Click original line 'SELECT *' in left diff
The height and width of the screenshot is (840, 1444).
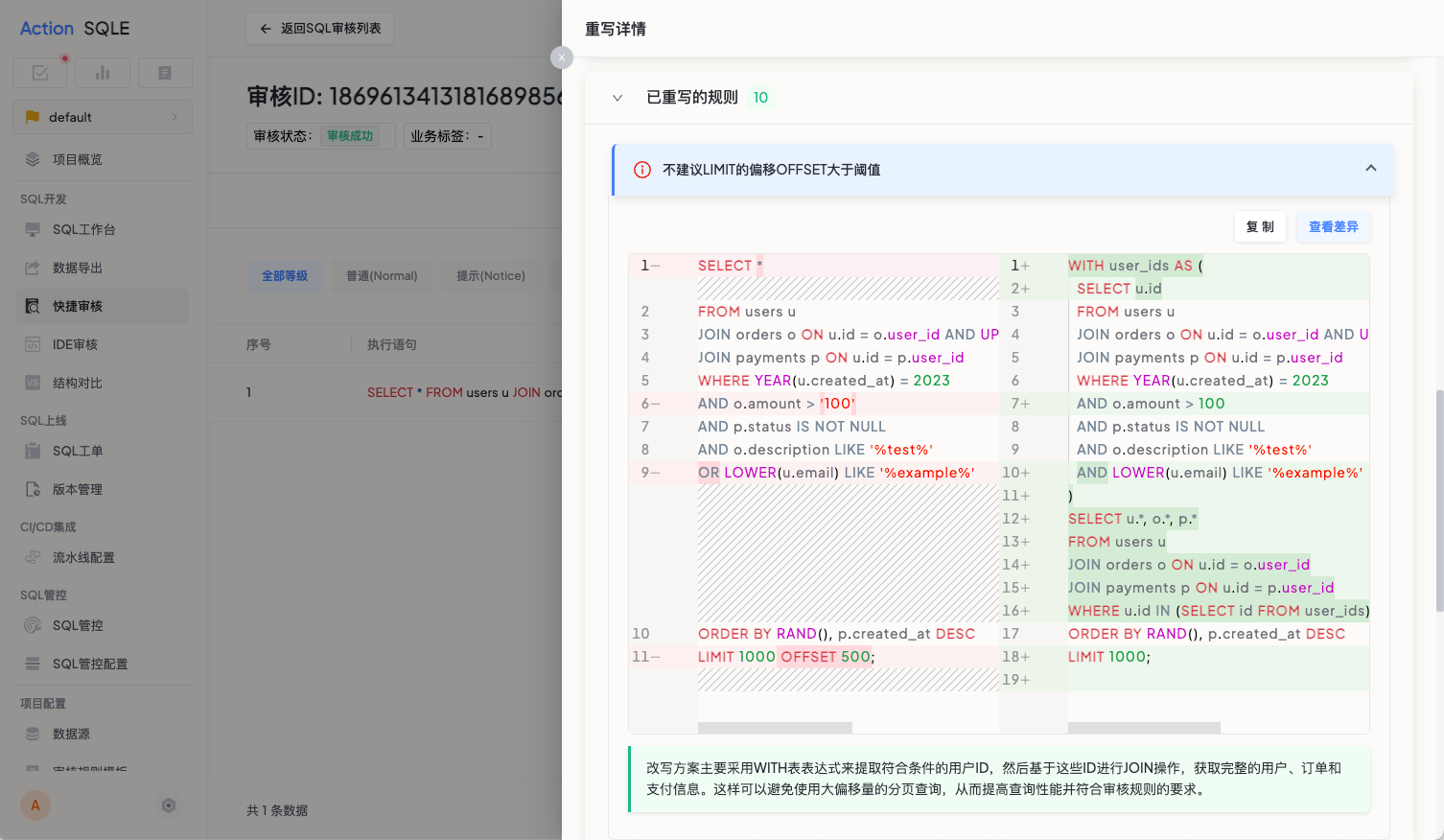click(x=731, y=266)
